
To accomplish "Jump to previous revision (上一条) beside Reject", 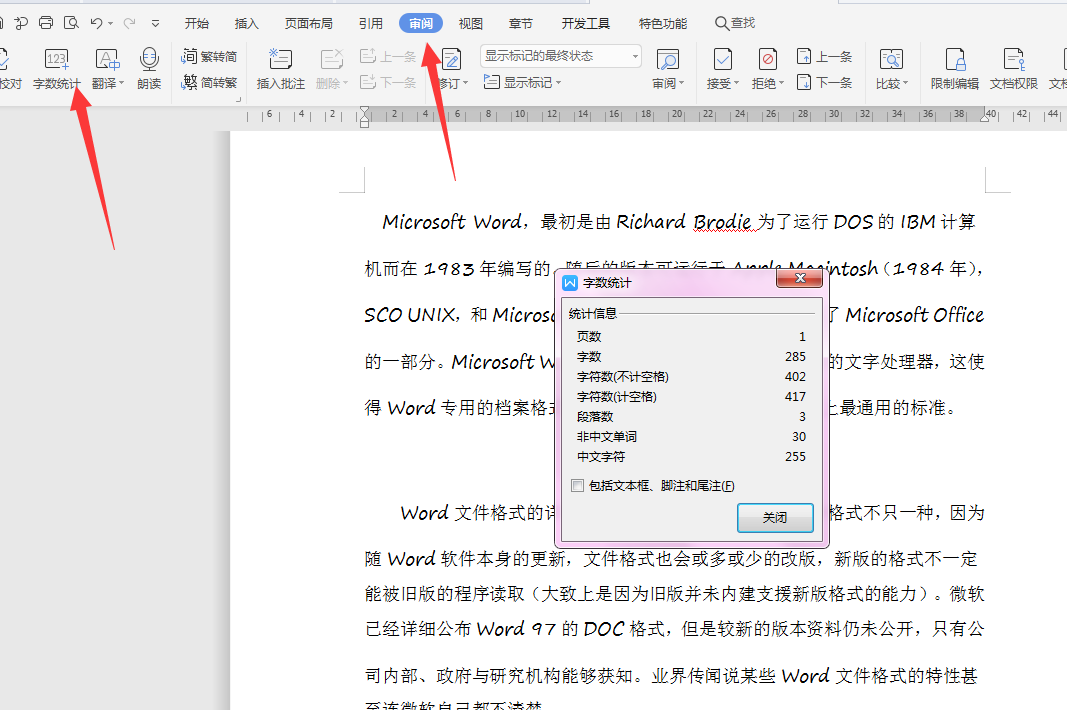I will pos(824,57).
